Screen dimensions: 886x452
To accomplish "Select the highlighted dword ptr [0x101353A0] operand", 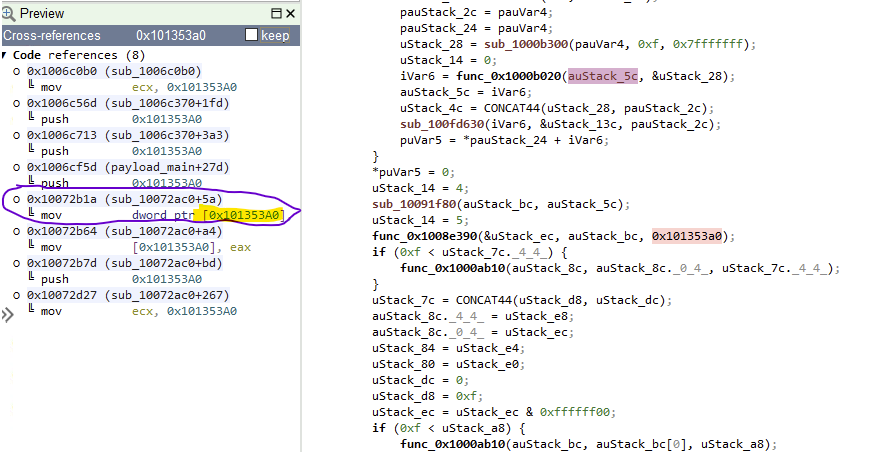I will pyautogui.click(x=209, y=215).
